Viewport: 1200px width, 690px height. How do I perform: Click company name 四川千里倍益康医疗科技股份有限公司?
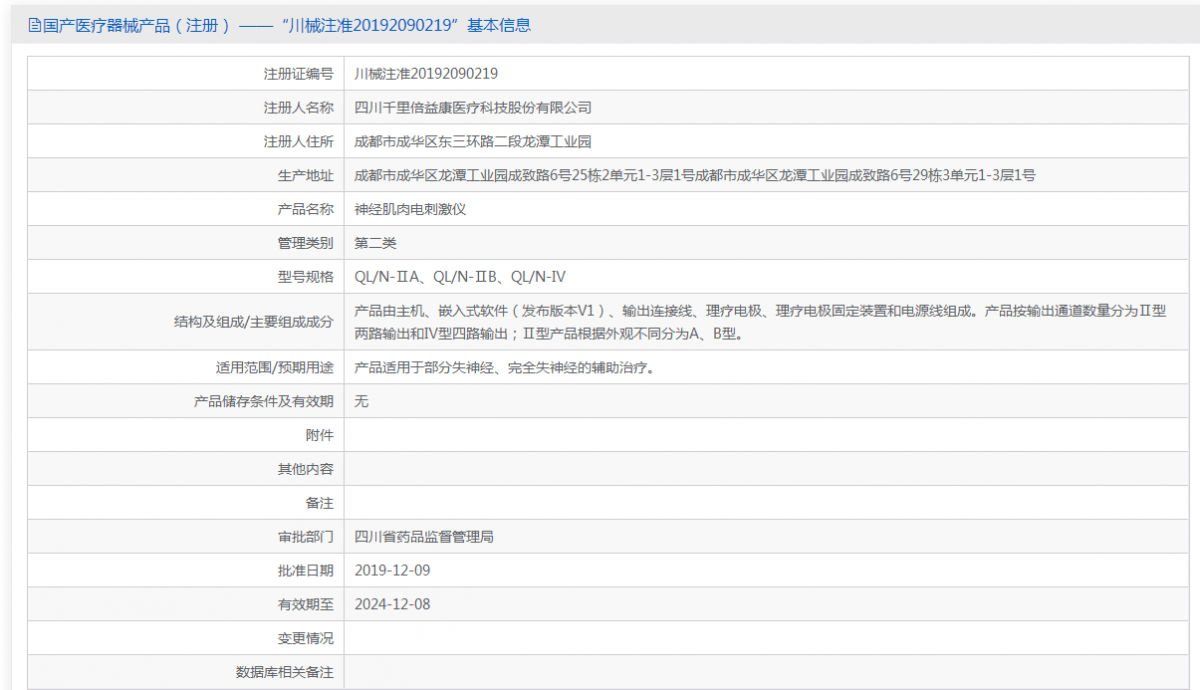[x=473, y=107]
